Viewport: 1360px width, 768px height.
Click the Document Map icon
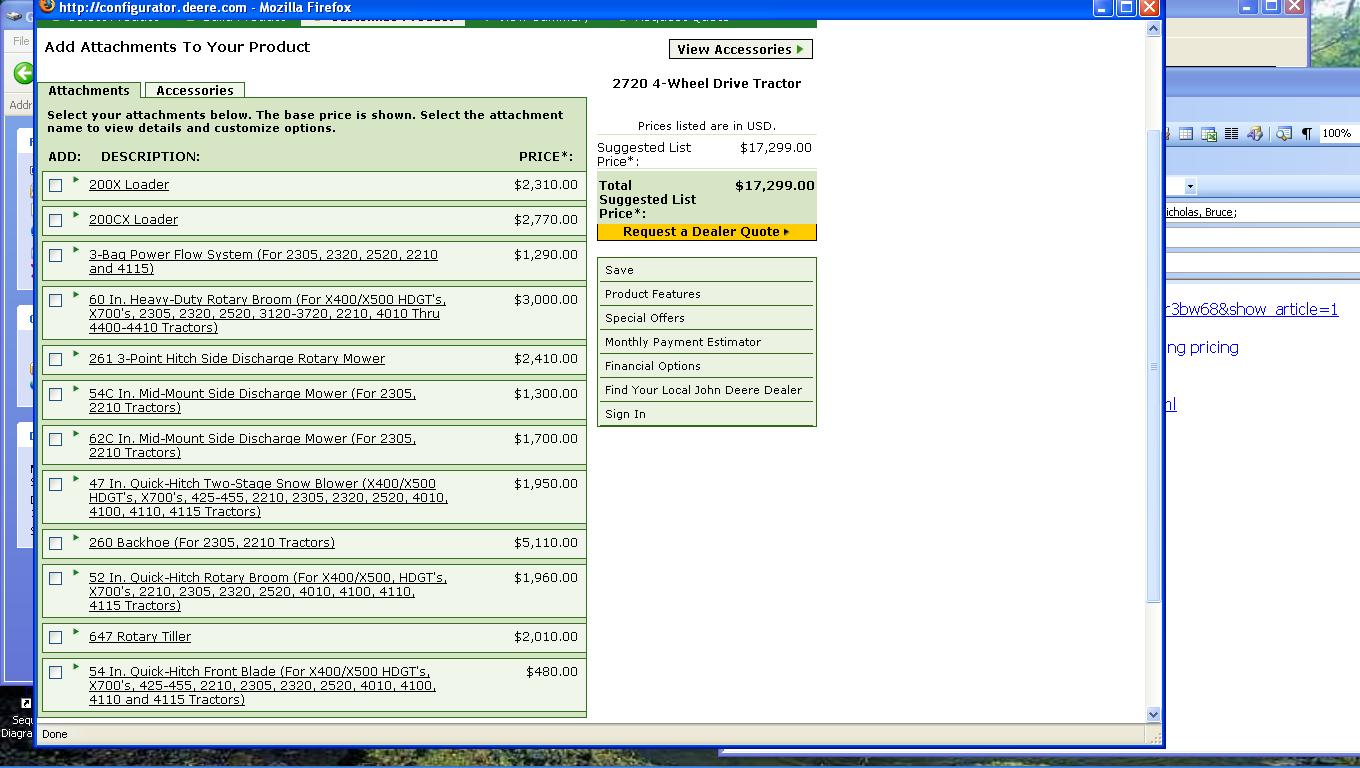point(1284,134)
